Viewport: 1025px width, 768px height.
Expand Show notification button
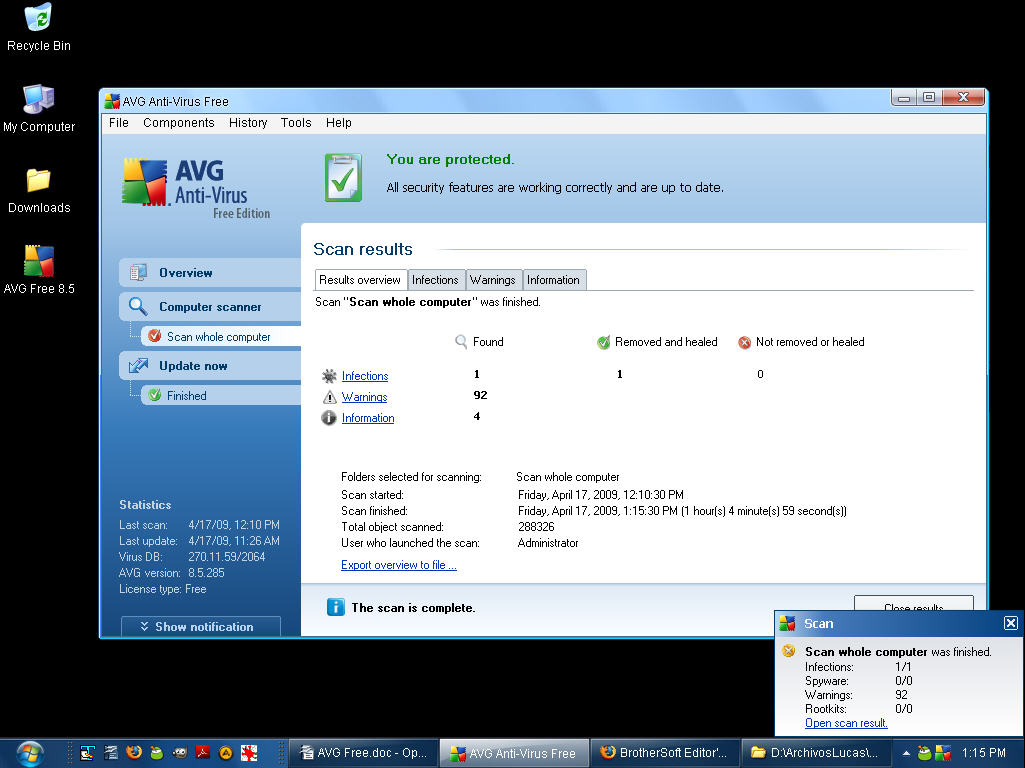pos(201,626)
